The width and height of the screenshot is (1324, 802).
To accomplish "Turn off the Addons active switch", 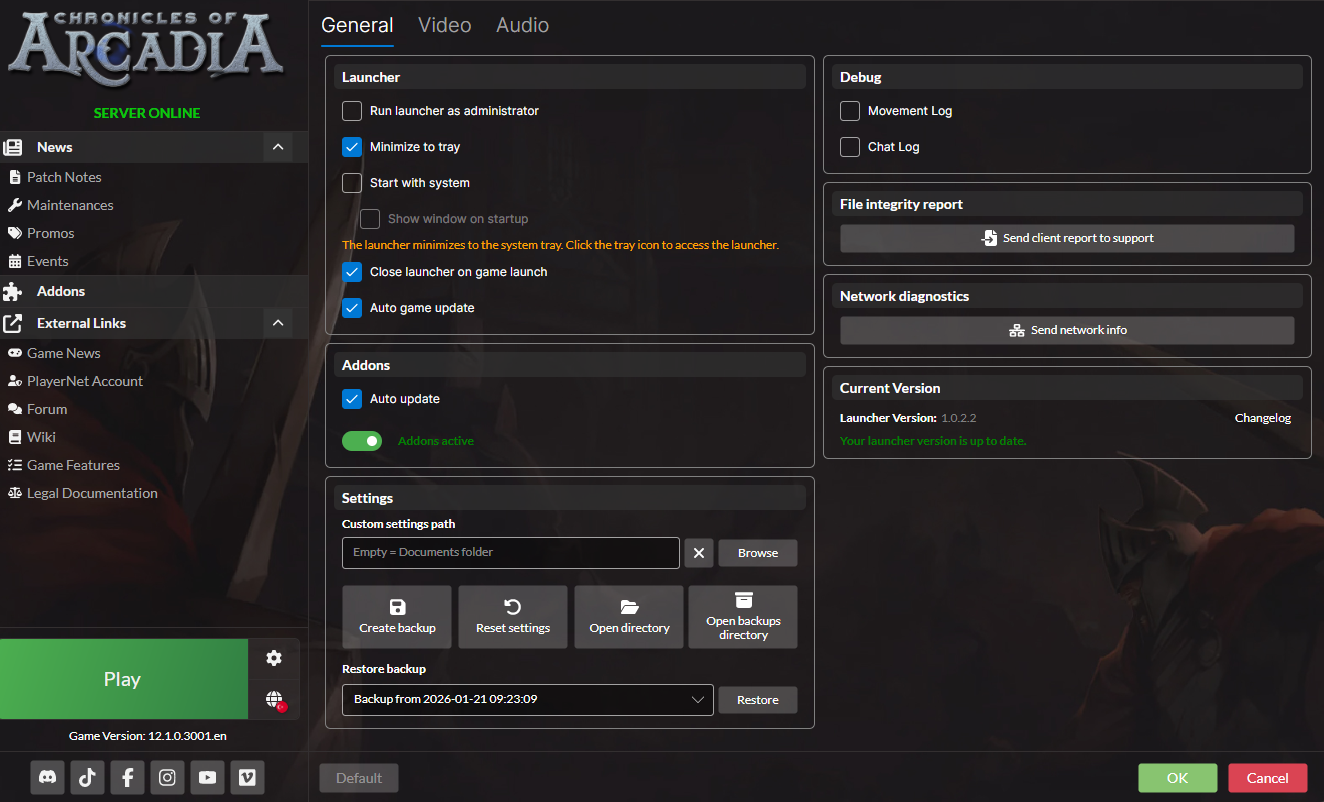I will pyautogui.click(x=362, y=441).
